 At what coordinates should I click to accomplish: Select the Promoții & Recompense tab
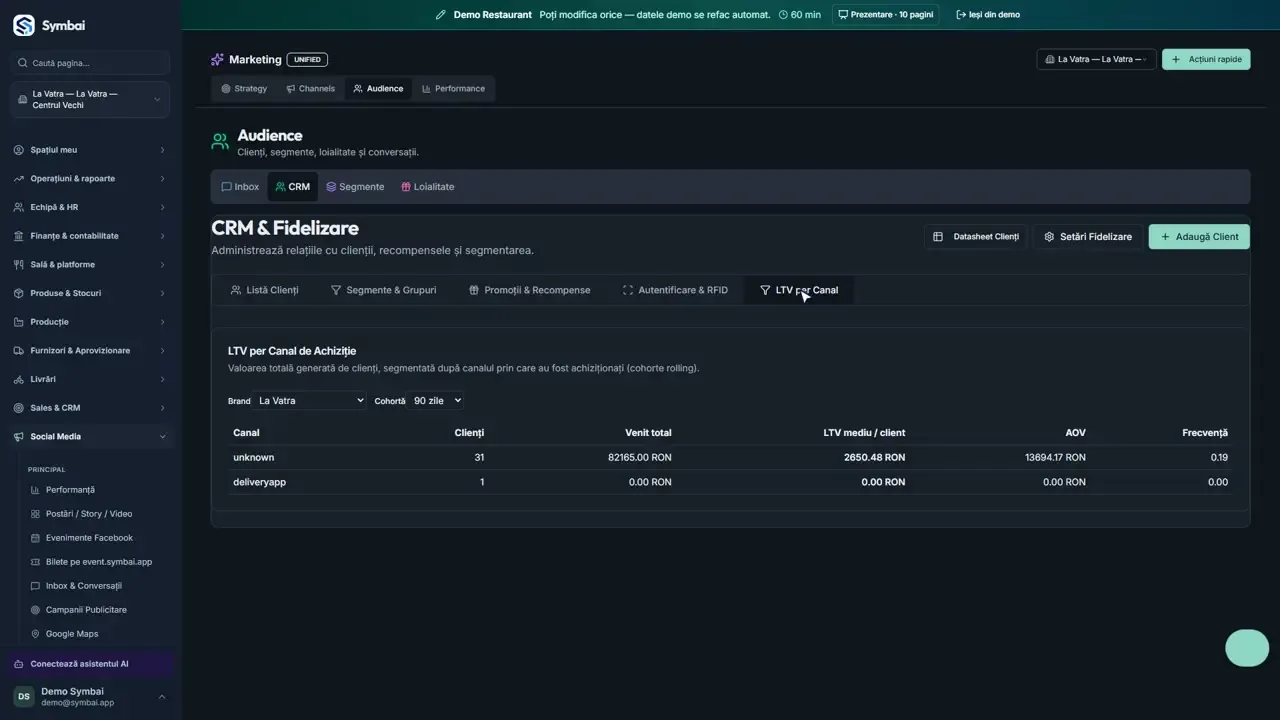tap(529, 290)
